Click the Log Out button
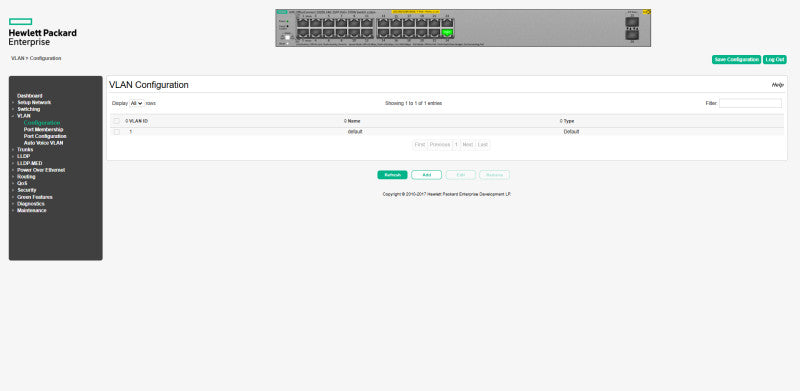800x391 pixels. point(774,60)
